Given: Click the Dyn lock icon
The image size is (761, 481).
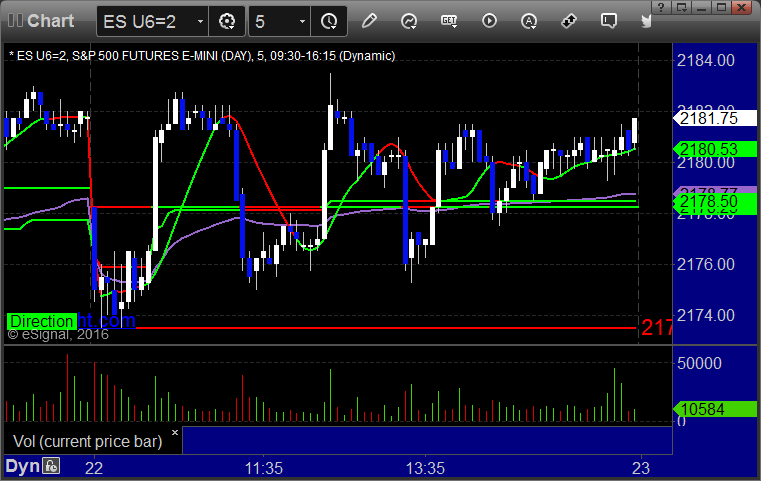Looking at the screenshot, I should [x=51, y=466].
